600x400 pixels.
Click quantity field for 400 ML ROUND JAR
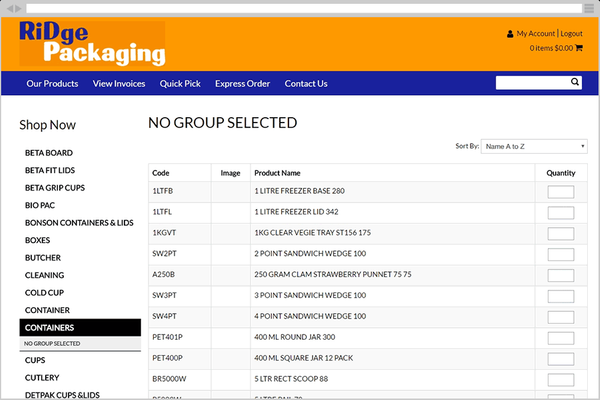coord(561,338)
